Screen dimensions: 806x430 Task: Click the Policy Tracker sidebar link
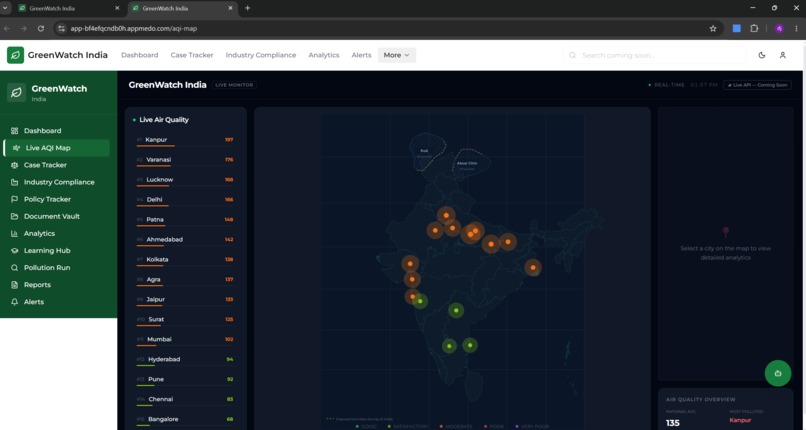click(47, 199)
